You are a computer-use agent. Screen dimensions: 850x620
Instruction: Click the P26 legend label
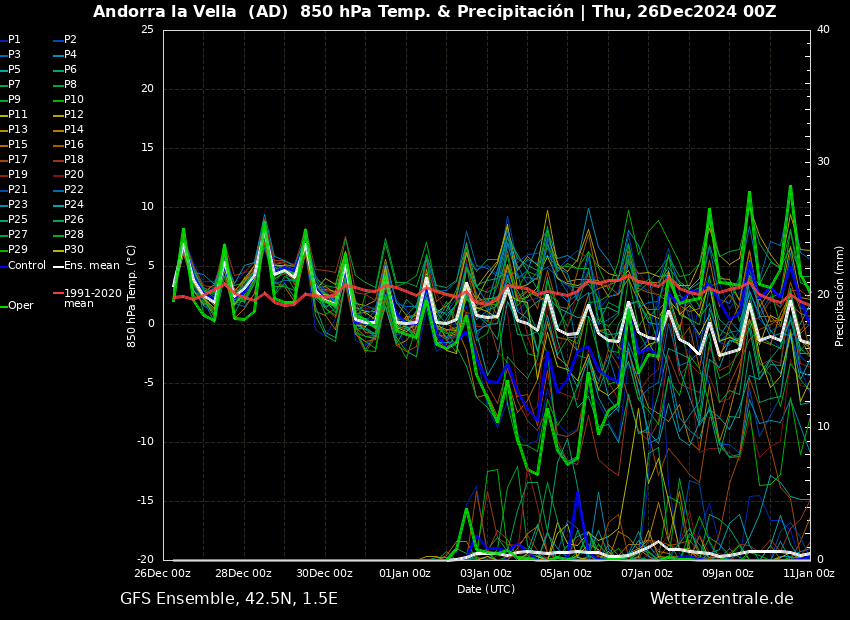point(74,219)
